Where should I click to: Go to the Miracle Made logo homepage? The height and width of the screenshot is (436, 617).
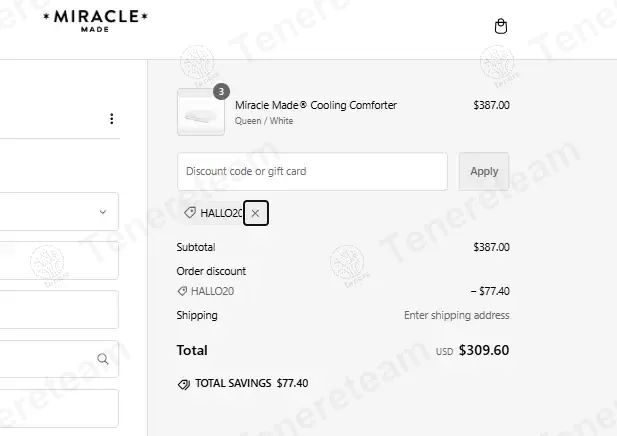pos(96,21)
